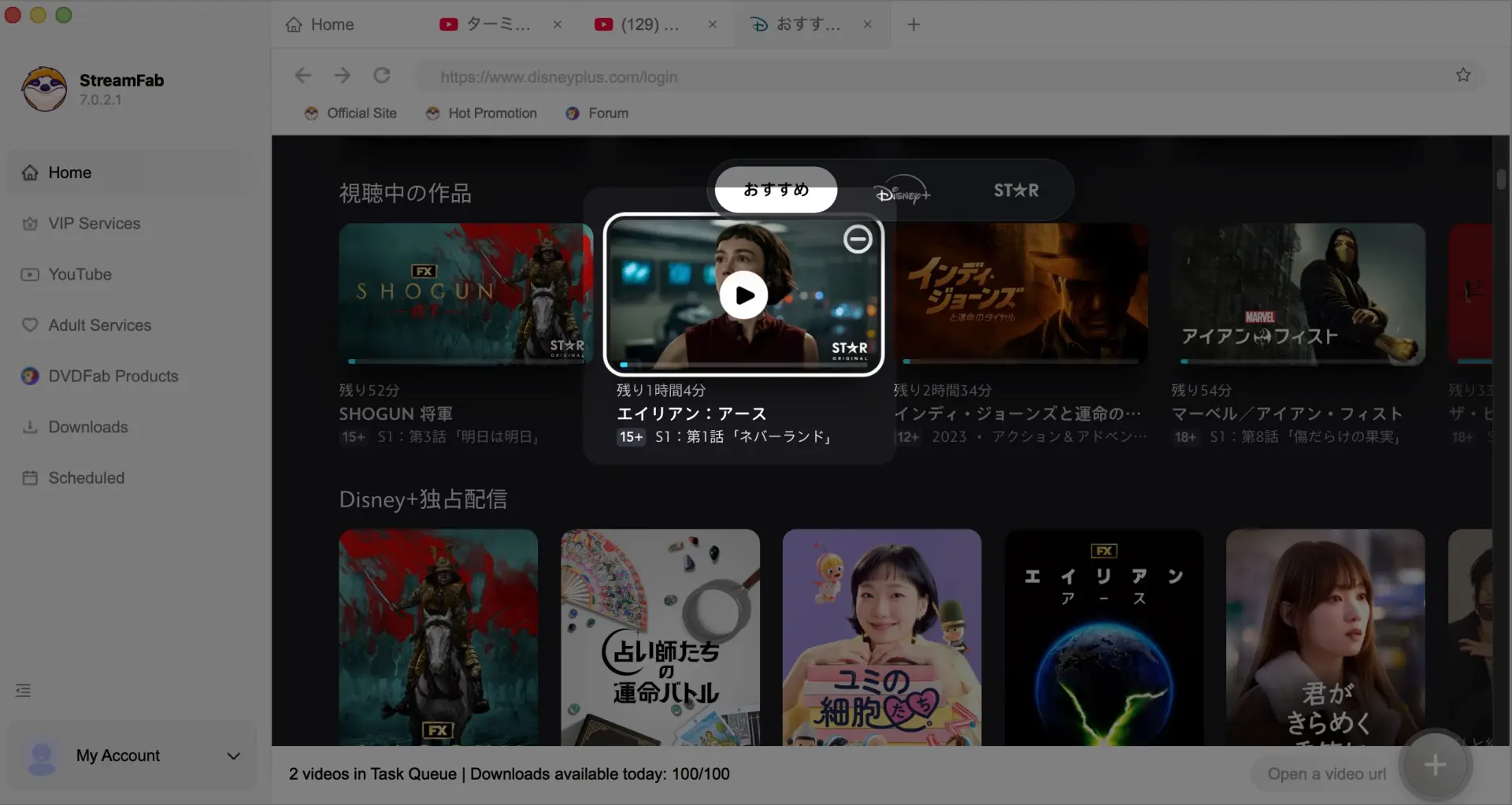
Task: Open the Scheduled section
Action: [132, 477]
